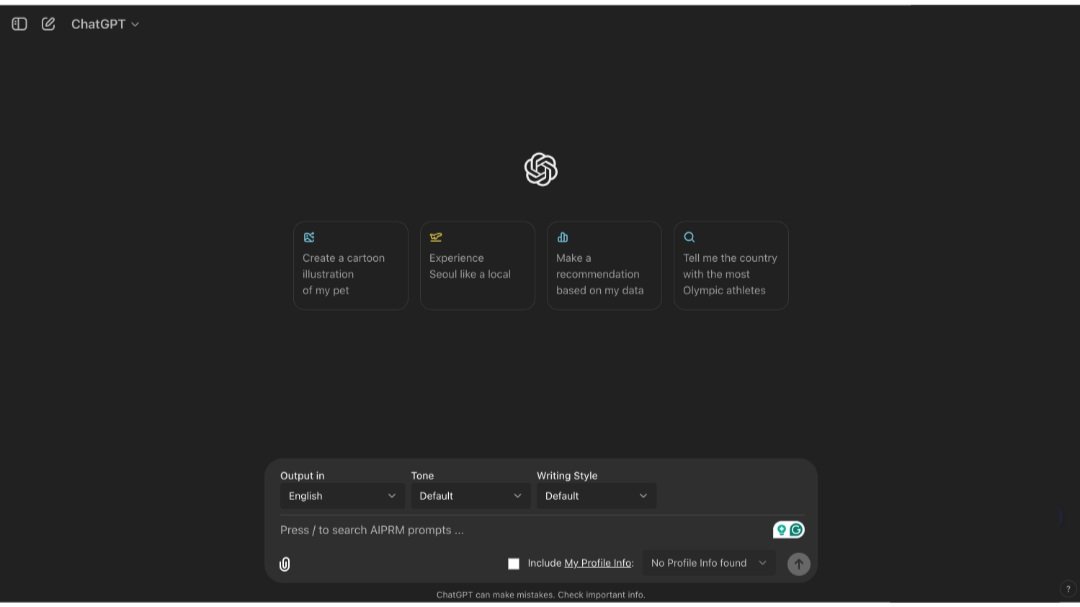Click the 'Tone' label text

coord(422,475)
